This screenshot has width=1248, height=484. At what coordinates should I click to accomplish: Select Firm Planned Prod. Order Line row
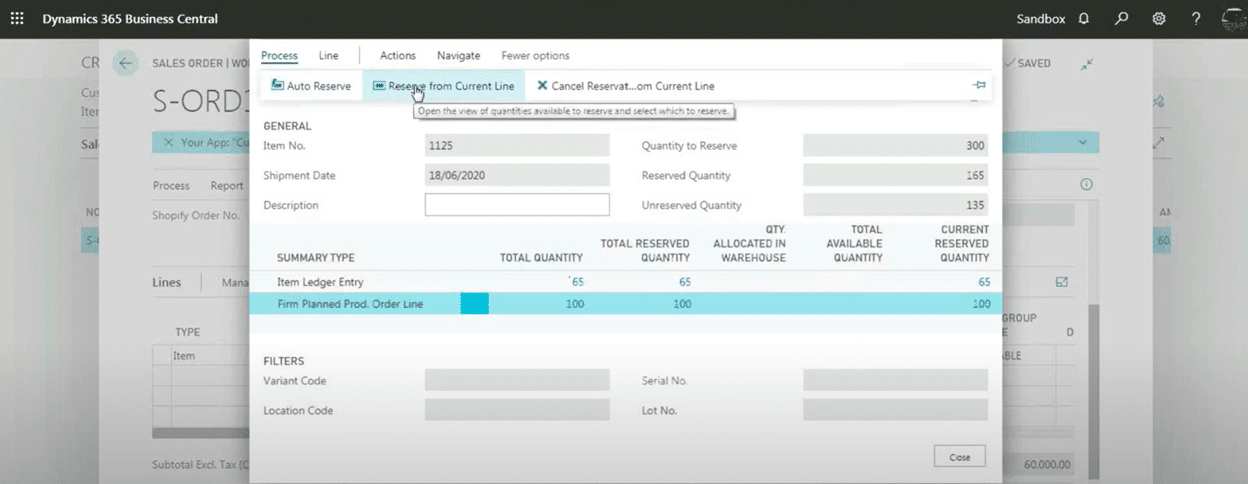click(624, 303)
